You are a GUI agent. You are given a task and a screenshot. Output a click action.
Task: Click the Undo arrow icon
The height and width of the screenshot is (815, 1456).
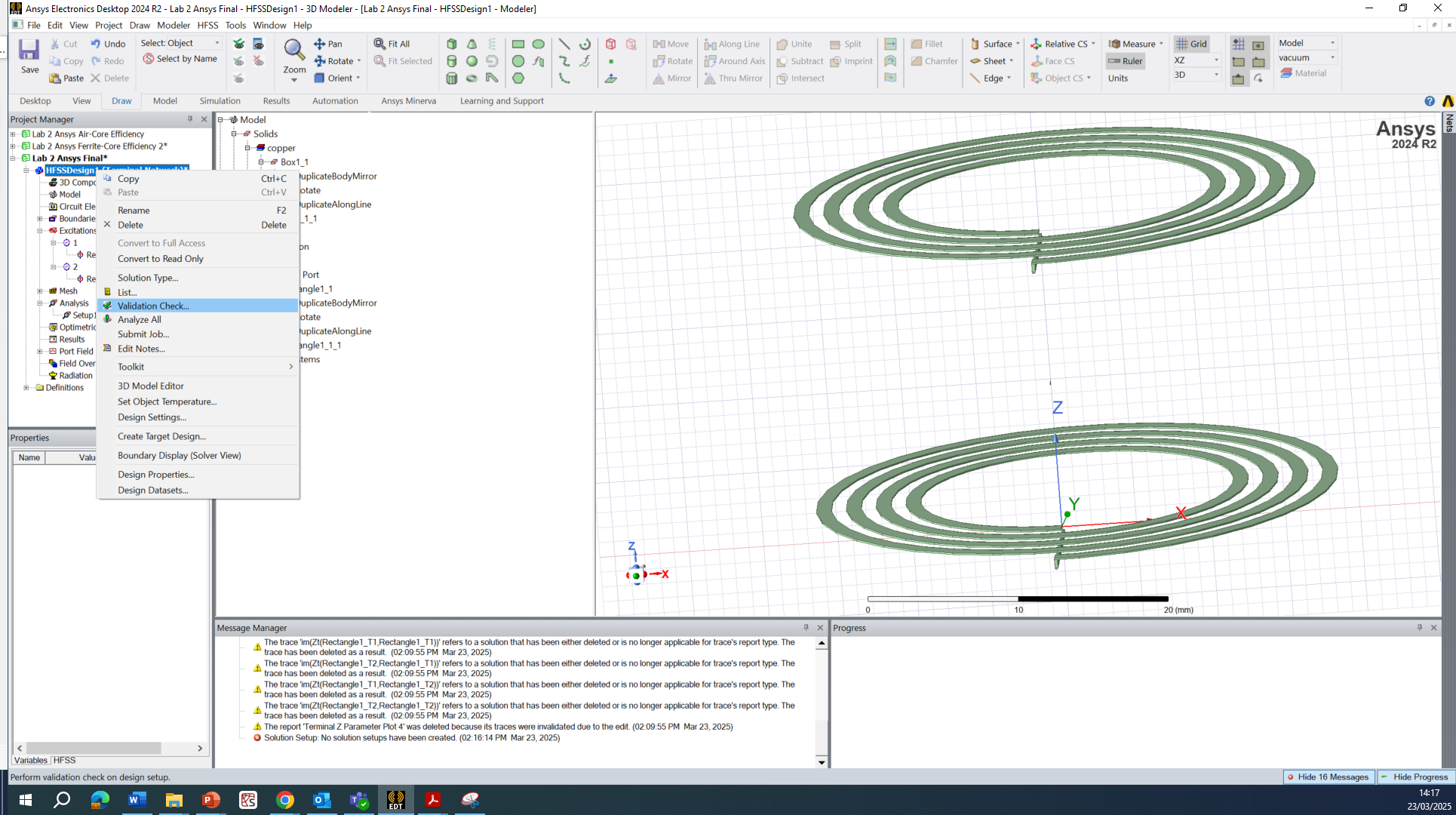tap(96, 44)
